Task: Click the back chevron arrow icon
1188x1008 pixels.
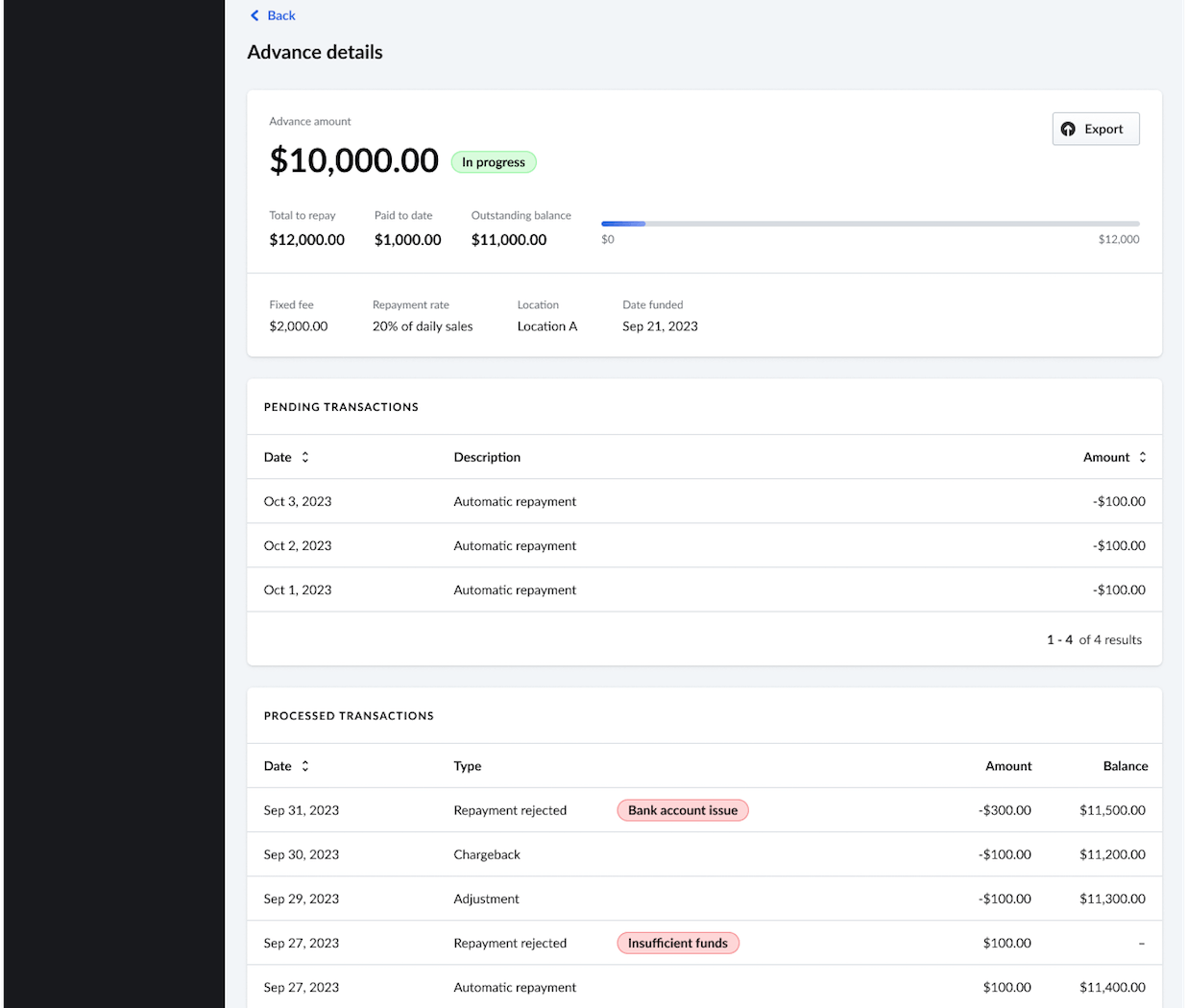Action: tap(255, 15)
